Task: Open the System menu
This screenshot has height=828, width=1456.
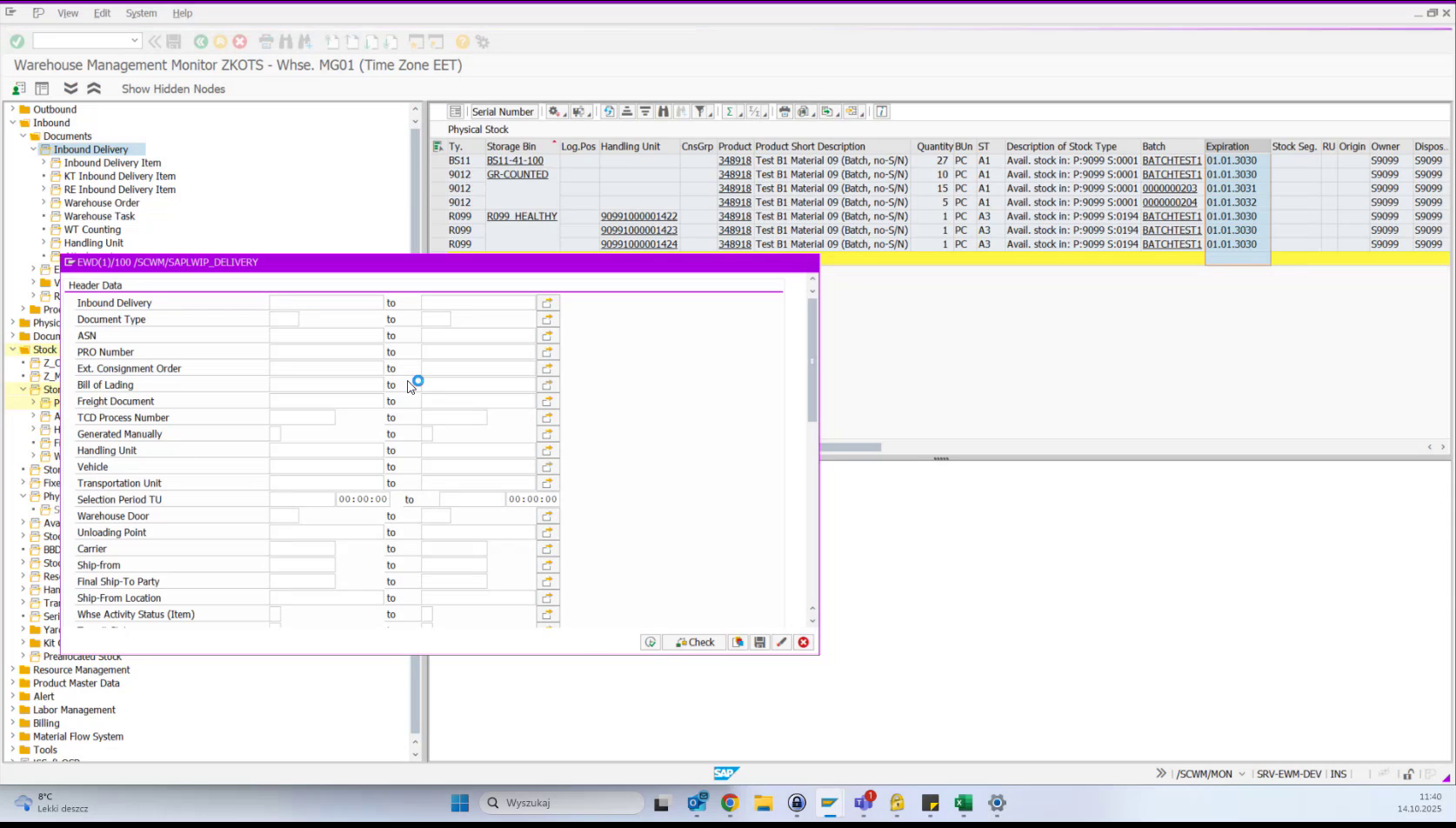Action: point(141,13)
